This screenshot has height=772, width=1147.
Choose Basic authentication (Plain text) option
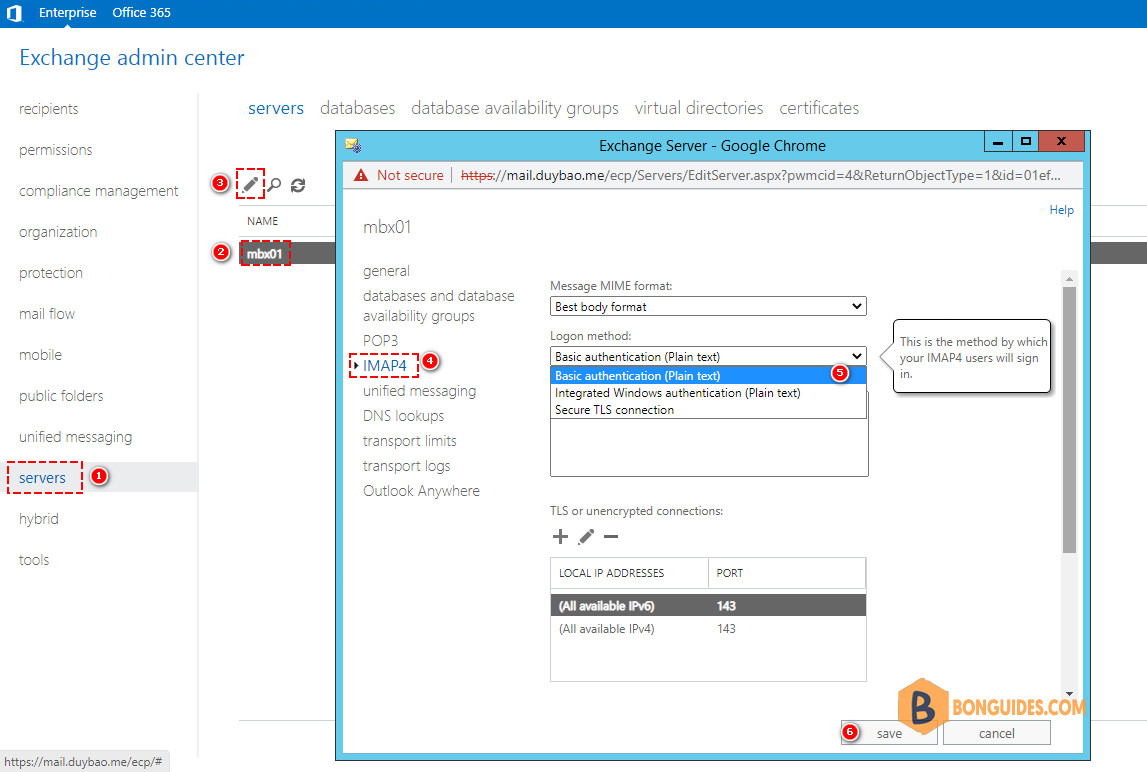(708, 375)
